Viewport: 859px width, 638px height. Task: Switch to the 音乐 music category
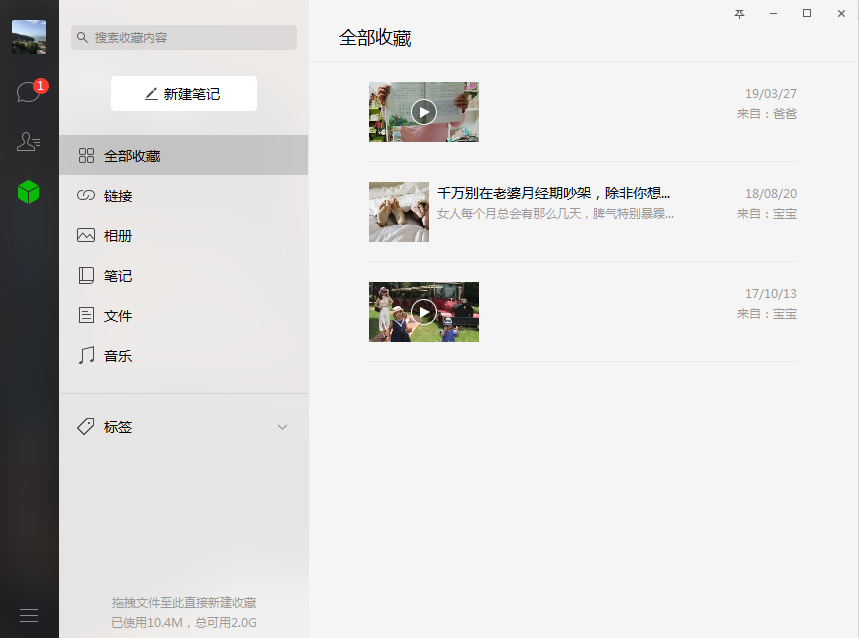click(x=118, y=356)
